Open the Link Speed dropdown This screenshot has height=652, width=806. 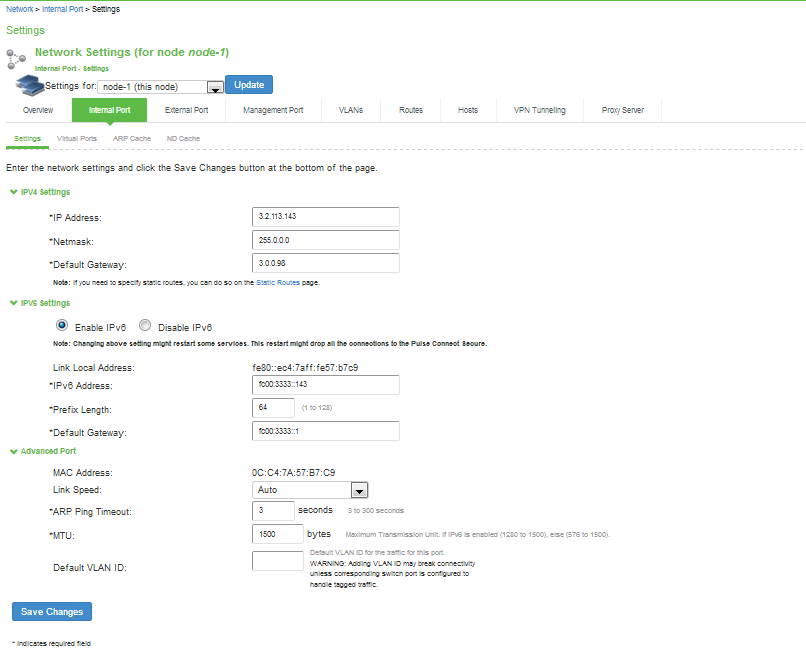pos(359,490)
